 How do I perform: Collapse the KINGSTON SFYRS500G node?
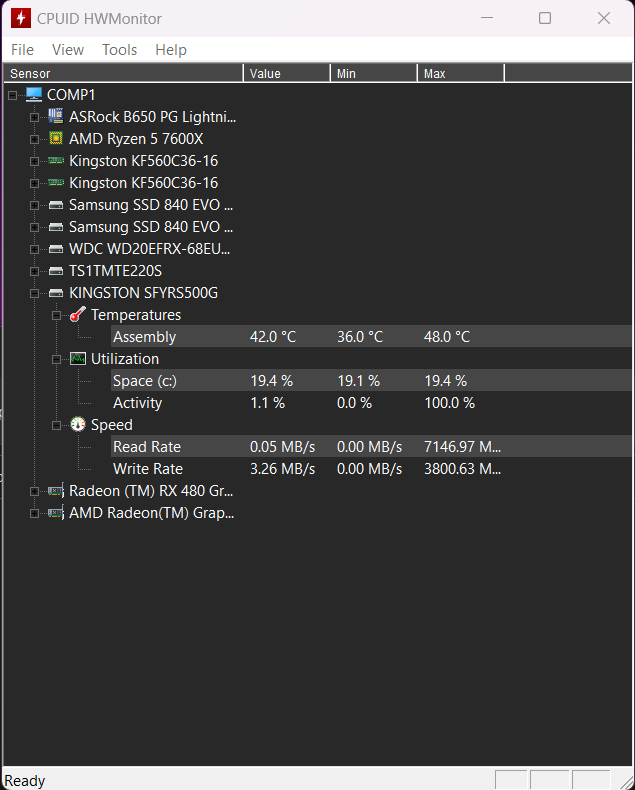tap(34, 293)
